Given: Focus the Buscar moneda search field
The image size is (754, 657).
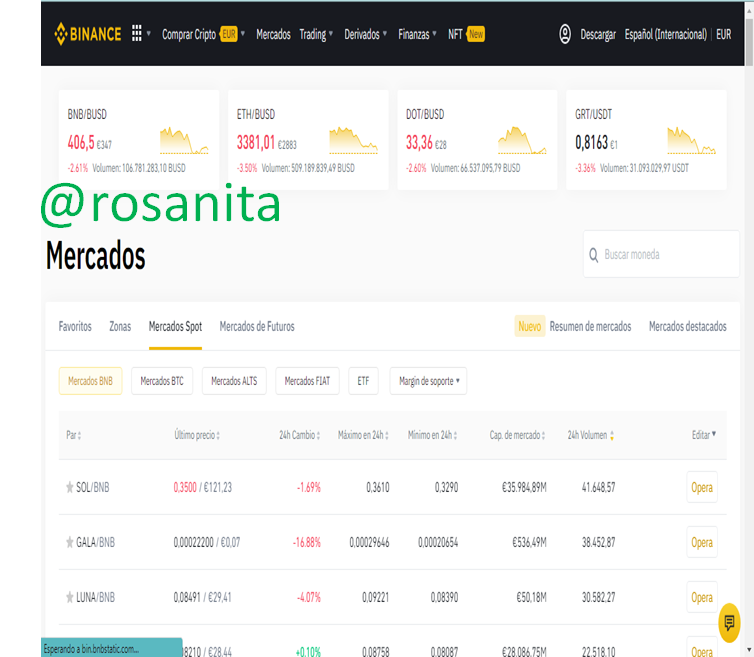Looking at the screenshot, I should pyautogui.click(x=662, y=254).
